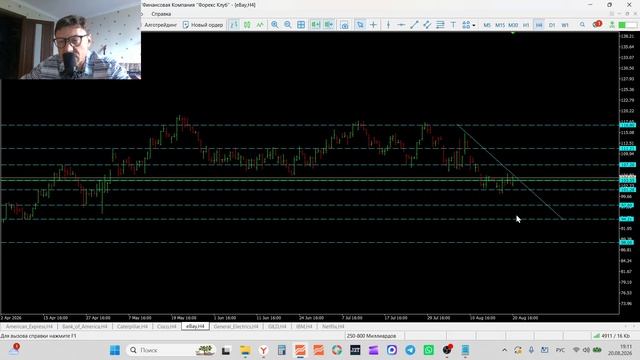This screenshot has width=640, height=360.
Task: Switch to H1 timeframe
Action: pyautogui.click(x=526, y=25)
